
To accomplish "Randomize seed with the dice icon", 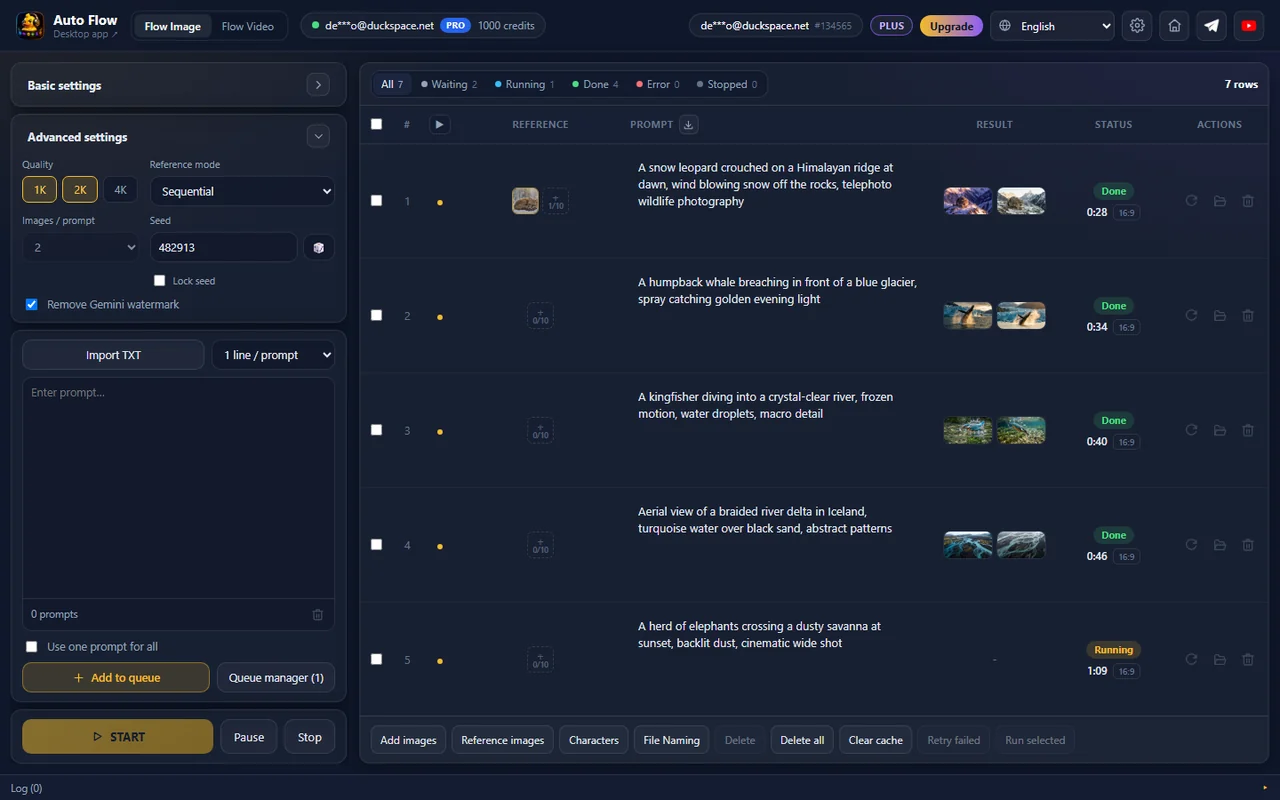I will (x=318, y=247).
